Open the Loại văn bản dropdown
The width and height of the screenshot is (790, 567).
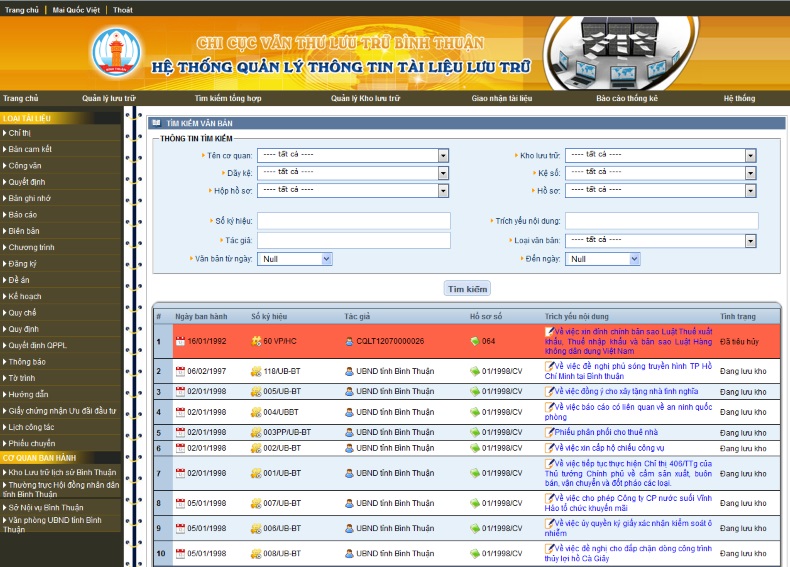coord(749,241)
